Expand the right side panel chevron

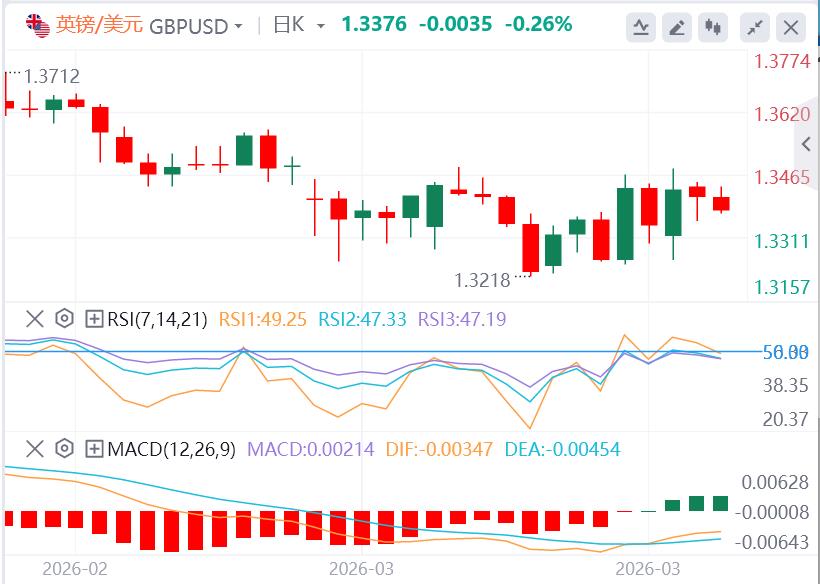tap(807, 145)
